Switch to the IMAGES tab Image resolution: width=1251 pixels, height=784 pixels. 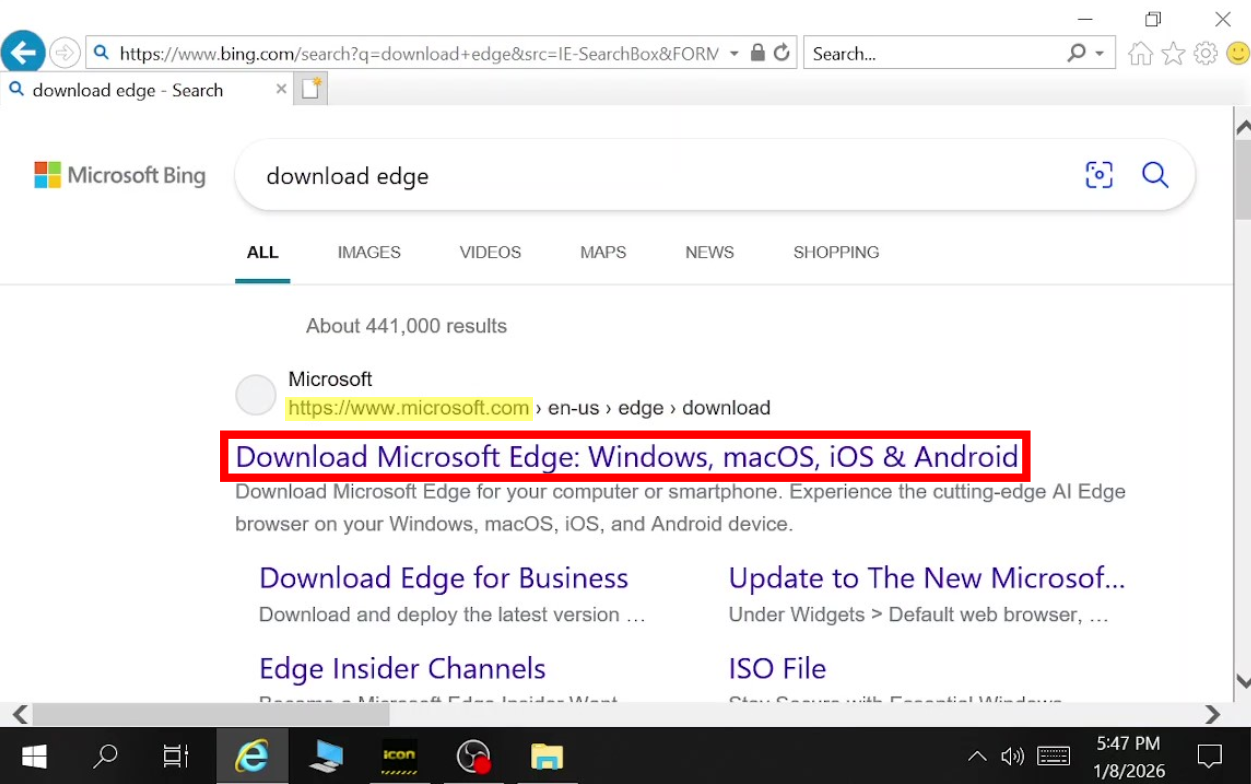(369, 253)
